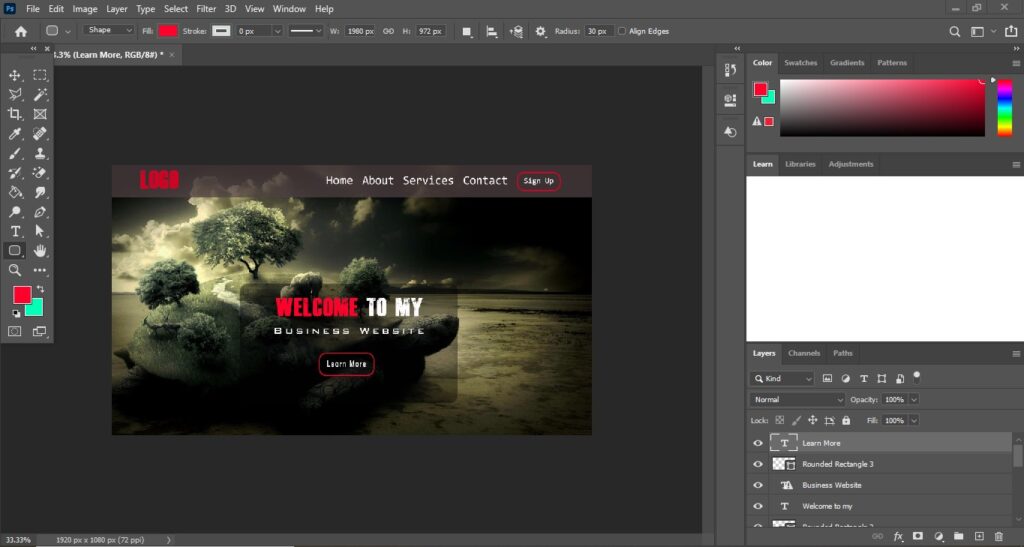Toggle lock all padlock
The image size is (1024, 547).
846,420
